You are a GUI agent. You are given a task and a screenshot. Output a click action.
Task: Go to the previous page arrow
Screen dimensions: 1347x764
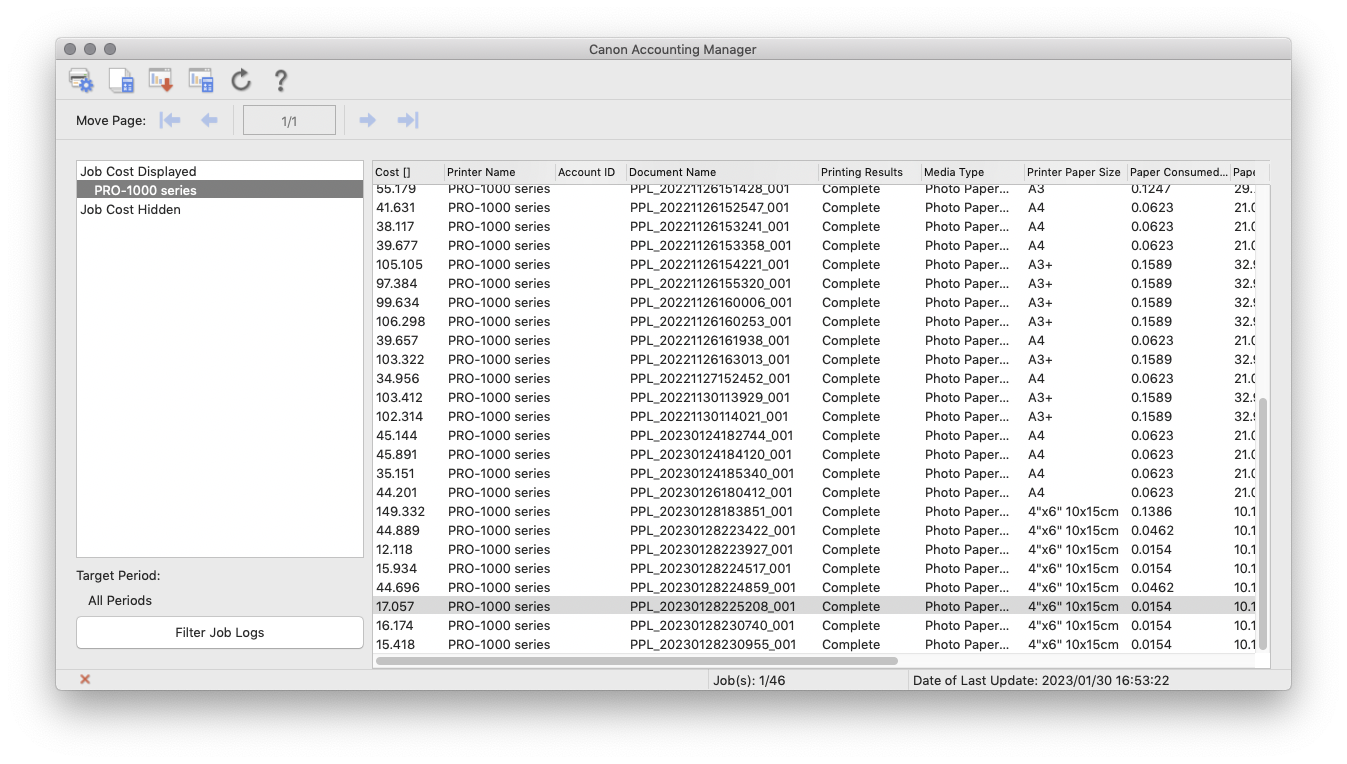click(x=209, y=120)
